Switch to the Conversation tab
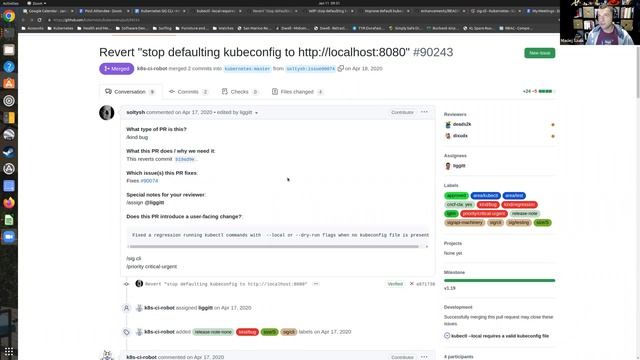This screenshot has width=640, height=360. 130,92
